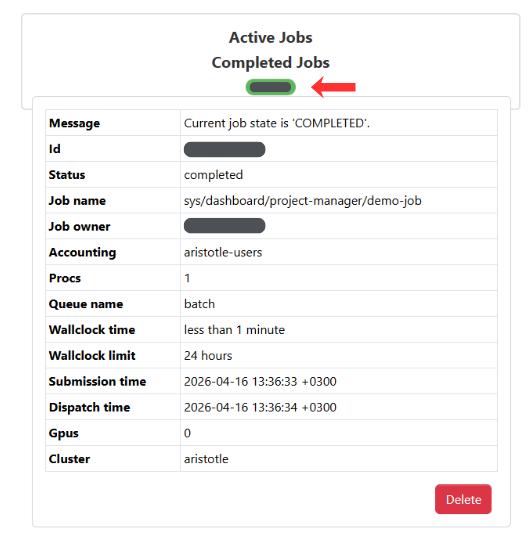This screenshot has width=530, height=547.
Task: Click the redacted Id value
Action: point(224,149)
